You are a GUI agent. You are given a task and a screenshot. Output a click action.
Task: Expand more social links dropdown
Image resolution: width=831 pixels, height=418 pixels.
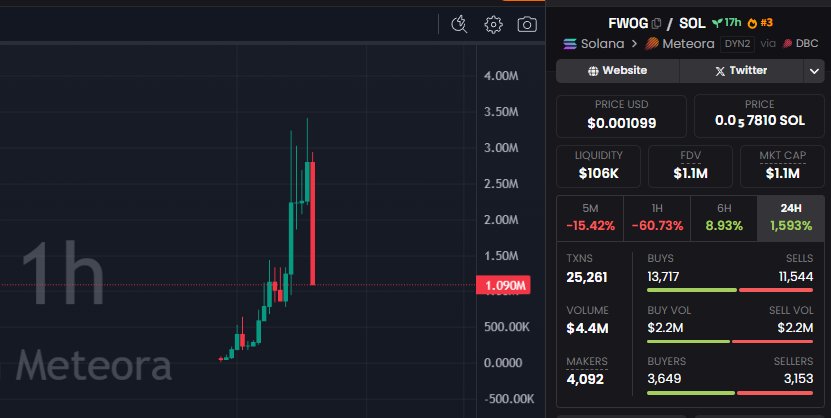click(813, 71)
